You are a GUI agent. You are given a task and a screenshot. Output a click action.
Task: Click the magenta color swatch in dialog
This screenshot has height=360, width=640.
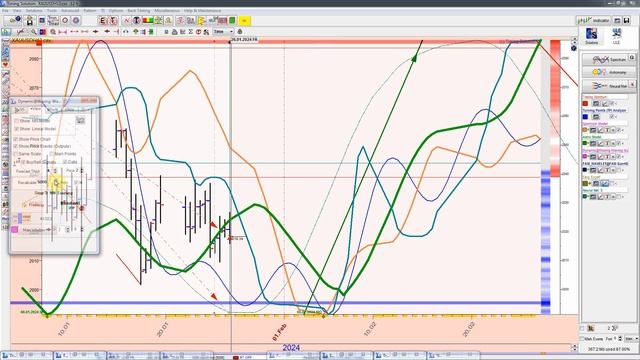pos(15,230)
